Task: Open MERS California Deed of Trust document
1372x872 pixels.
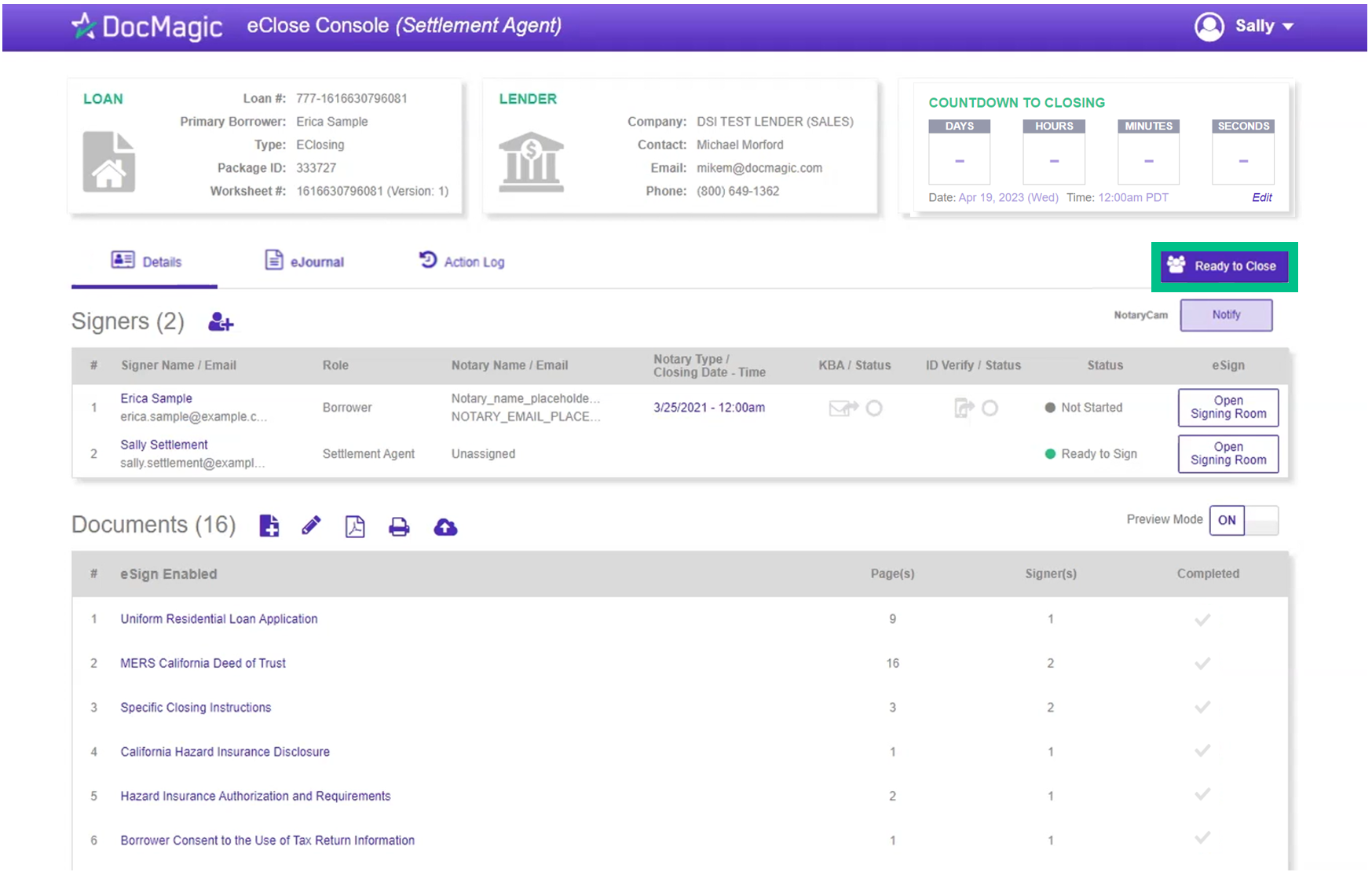Action: 203,663
